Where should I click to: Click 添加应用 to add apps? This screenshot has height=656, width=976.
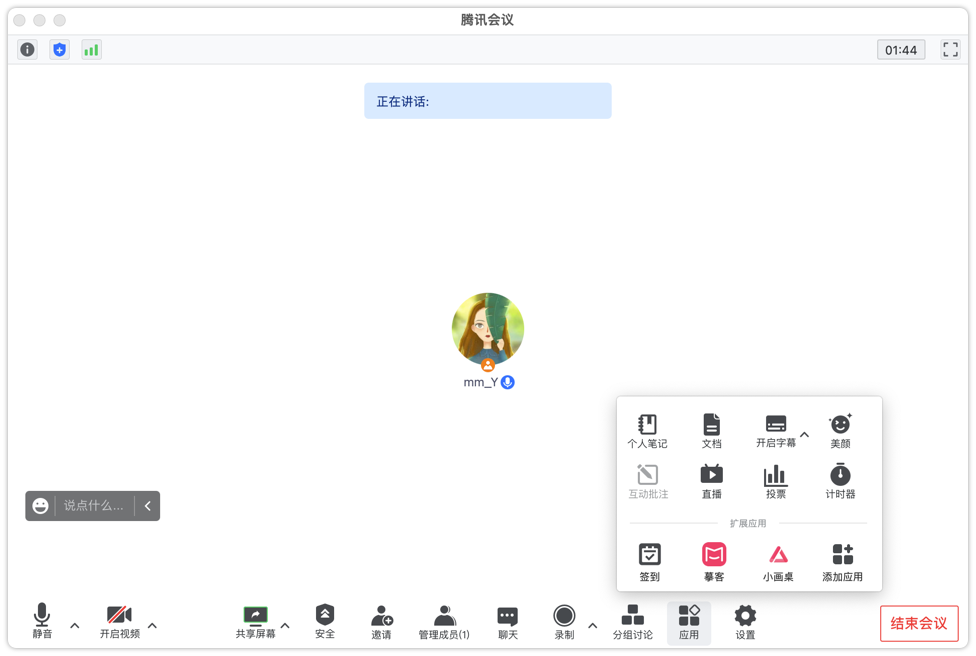click(x=842, y=563)
